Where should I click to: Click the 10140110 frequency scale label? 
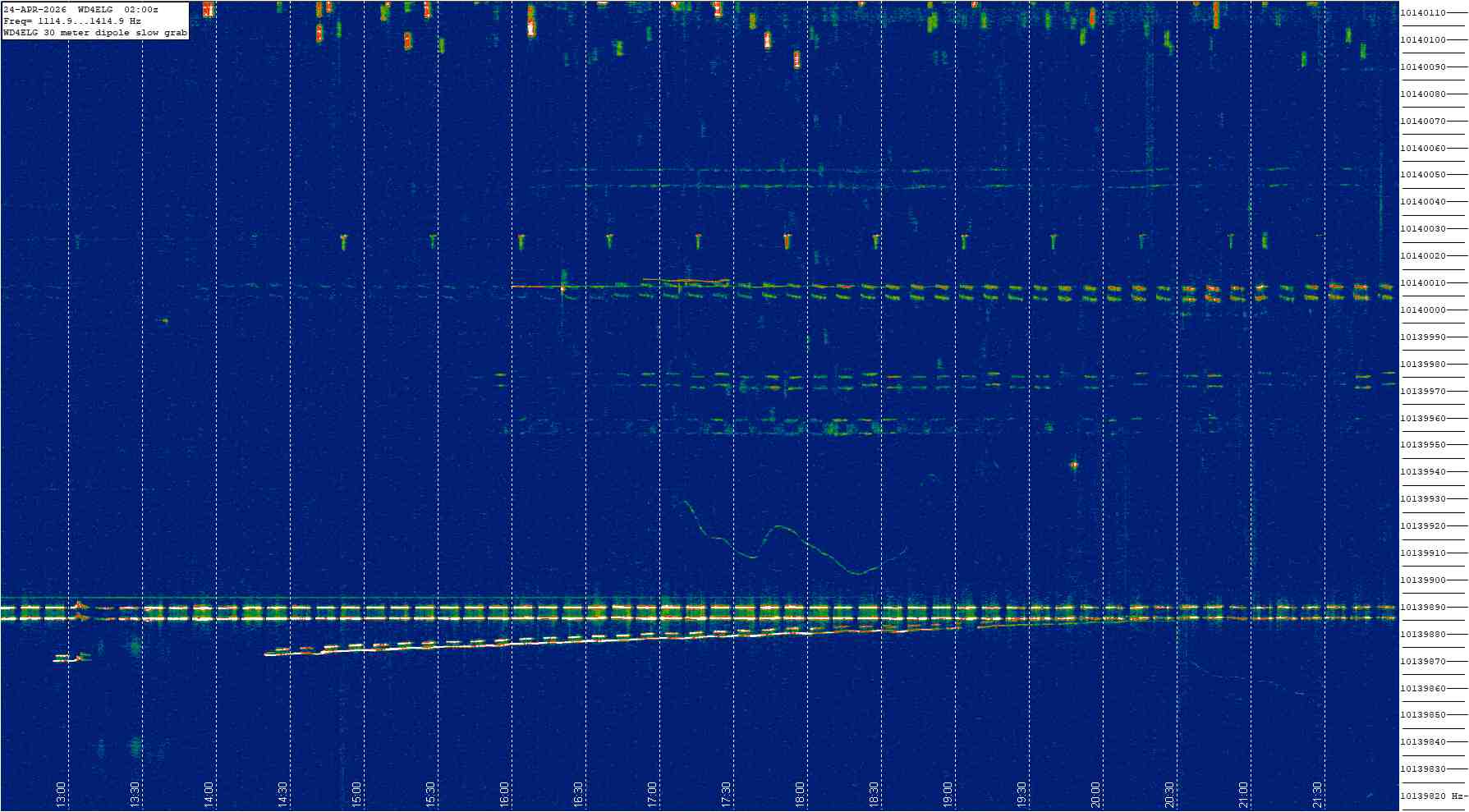(x=1423, y=13)
